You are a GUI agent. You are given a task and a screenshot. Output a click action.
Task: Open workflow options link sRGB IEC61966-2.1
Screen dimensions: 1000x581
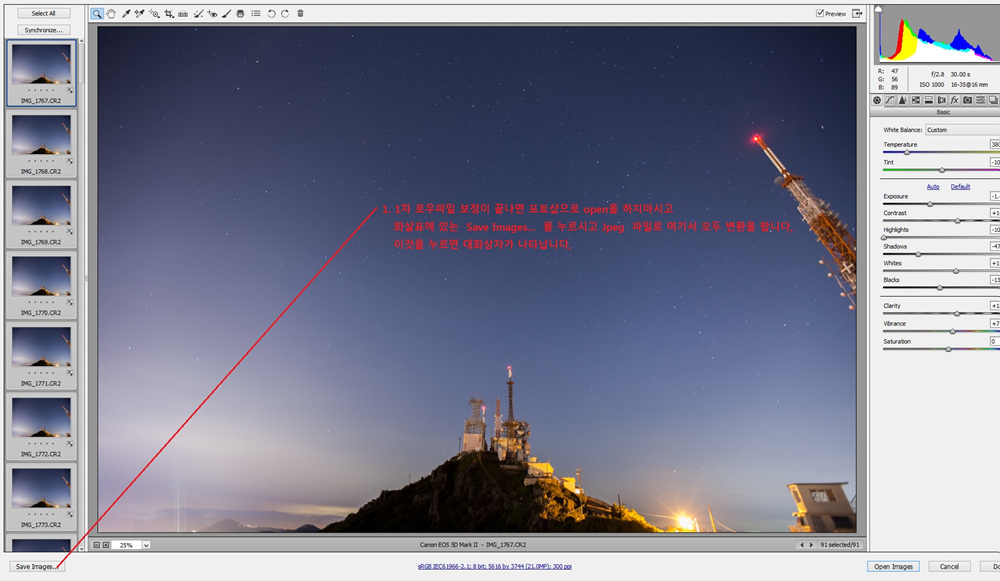[495, 566]
